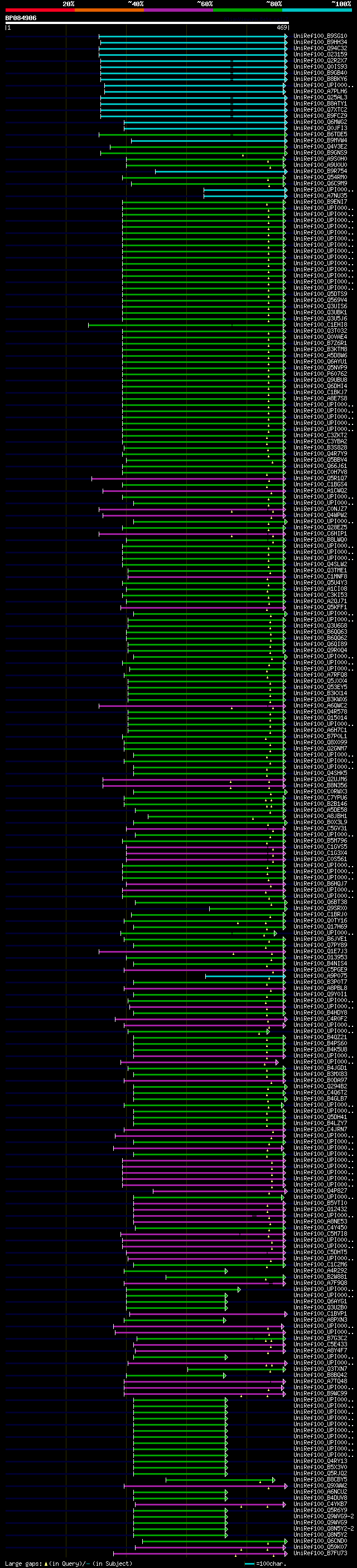357x1568 pixels.
Task: Select the UniRef100_B3S828 label
Action: tap(320, 447)
